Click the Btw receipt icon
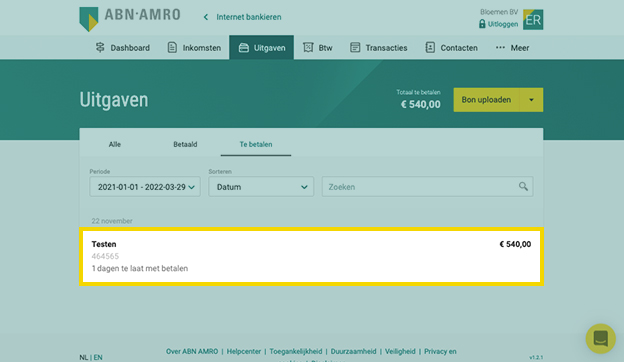624x362 pixels. click(x=308, y=47)
